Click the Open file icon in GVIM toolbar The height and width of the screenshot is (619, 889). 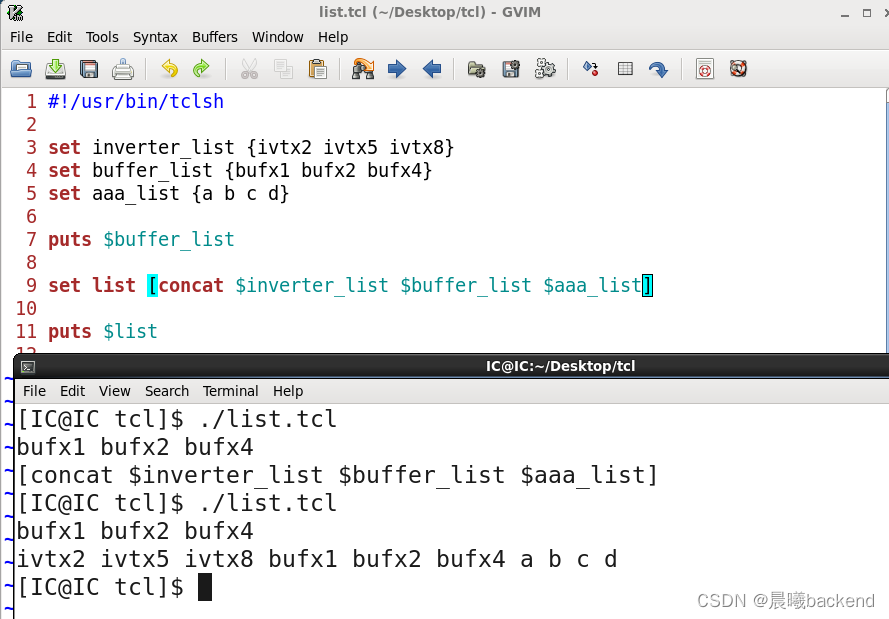21,69
